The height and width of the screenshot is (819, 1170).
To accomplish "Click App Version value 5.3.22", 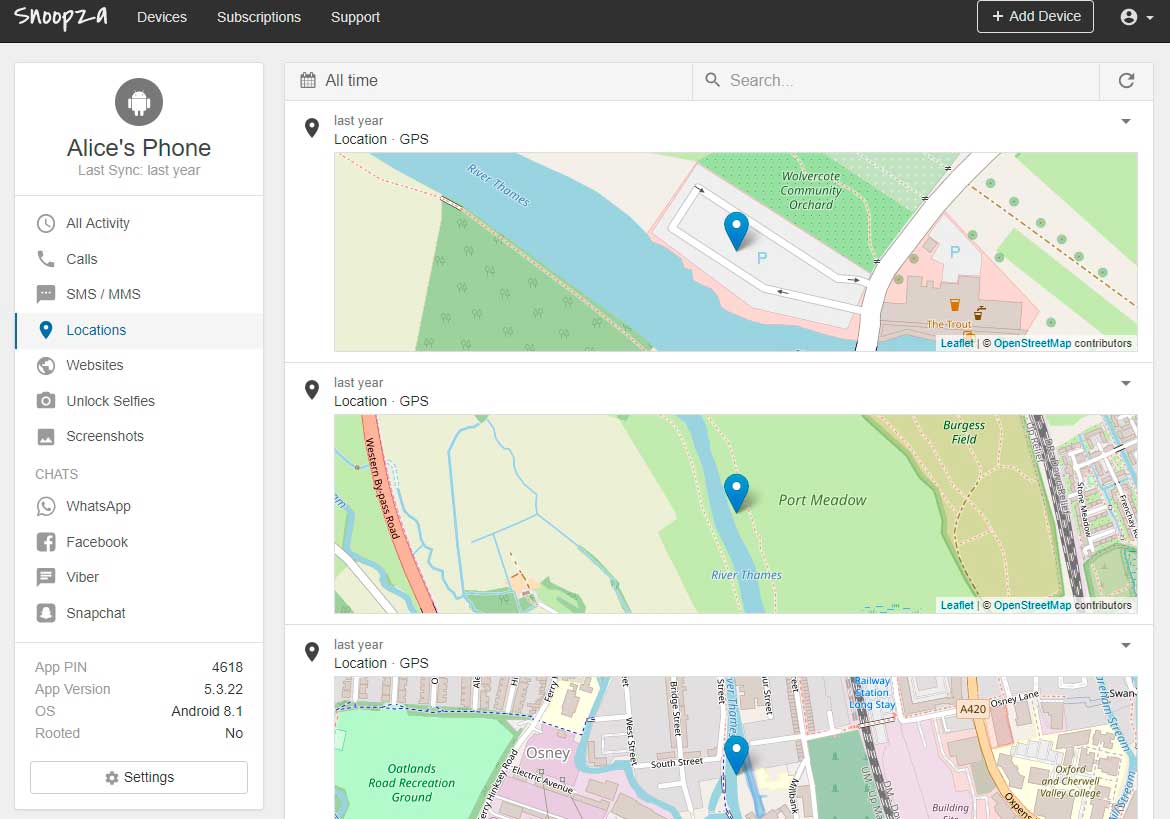I will (x=223, y=689).
